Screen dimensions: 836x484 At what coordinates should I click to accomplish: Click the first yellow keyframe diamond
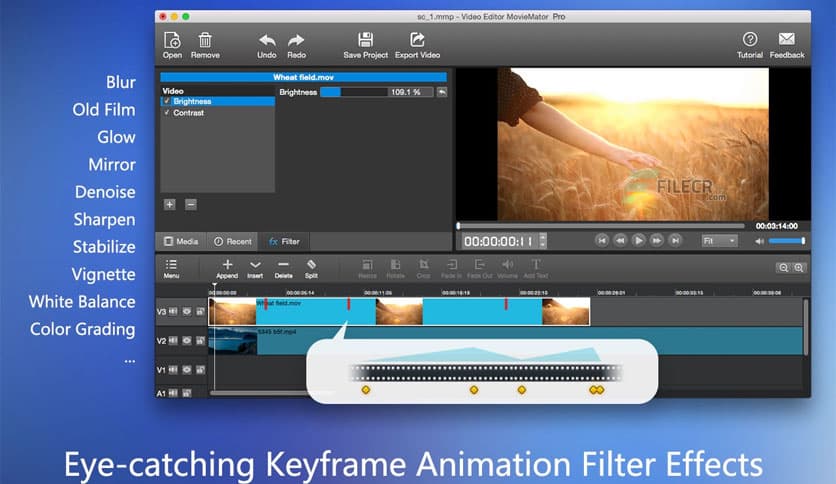coord(366,390)
